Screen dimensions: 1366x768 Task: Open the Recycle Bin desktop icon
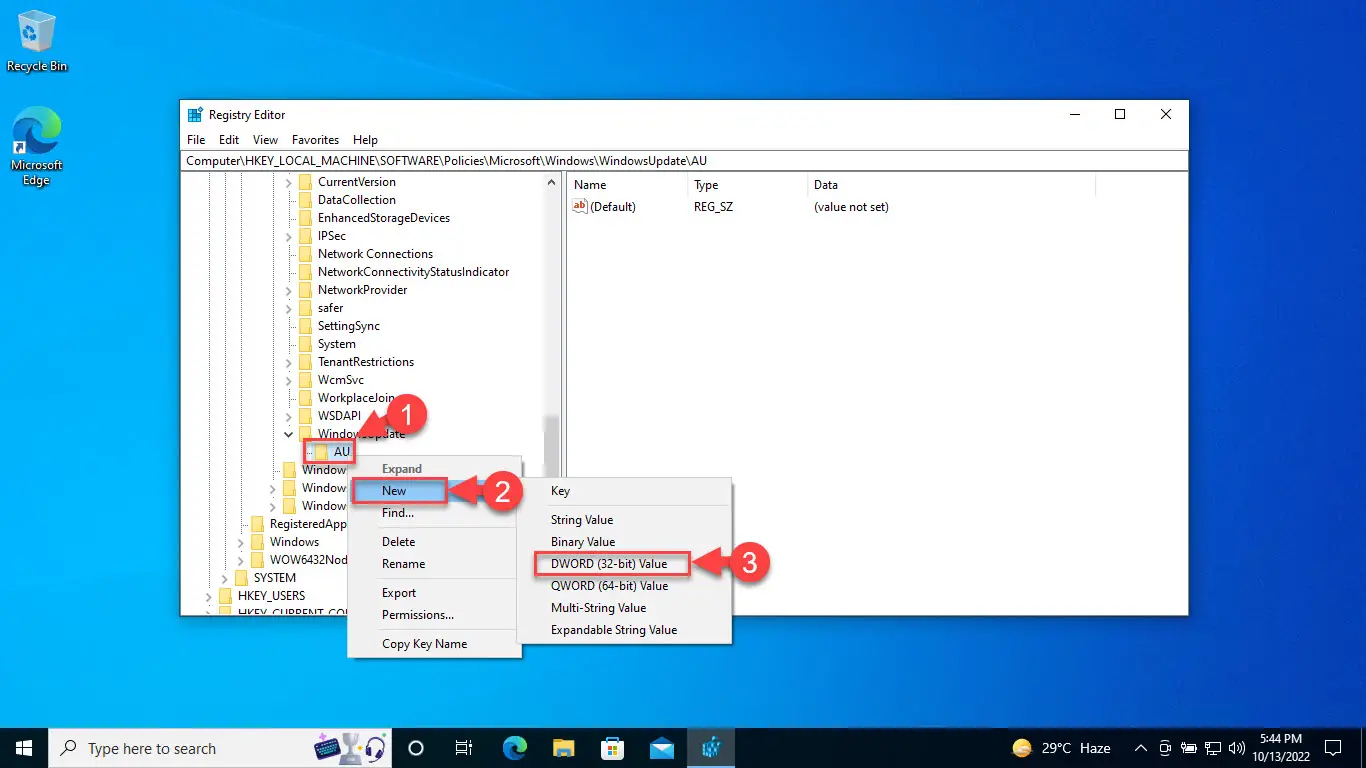click(x=37, y=40)
